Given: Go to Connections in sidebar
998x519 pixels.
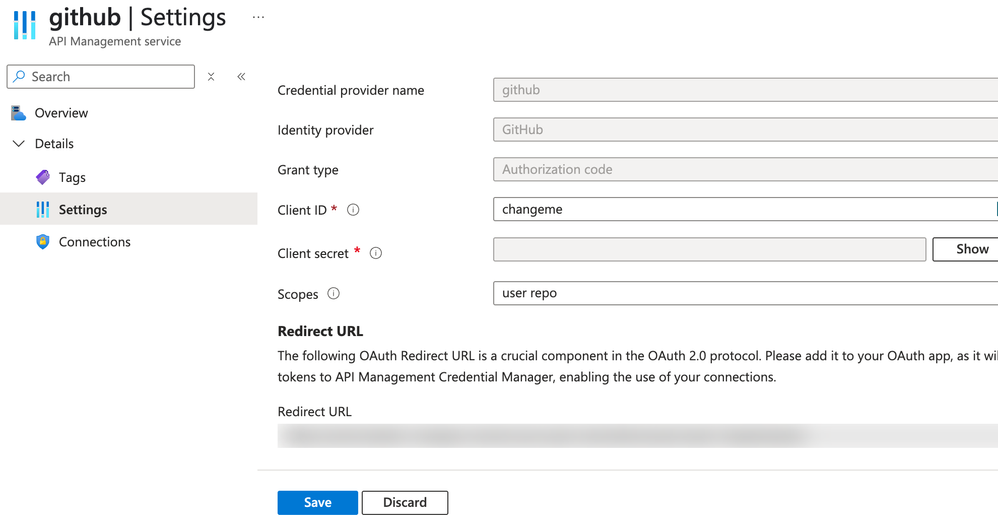Looking at the screenshot, I should click(94, 242).
